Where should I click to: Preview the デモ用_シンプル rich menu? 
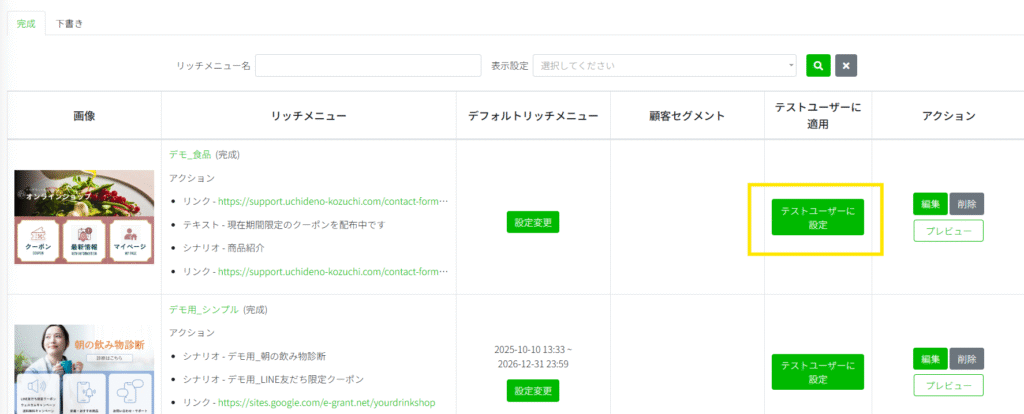pos(948,385)
